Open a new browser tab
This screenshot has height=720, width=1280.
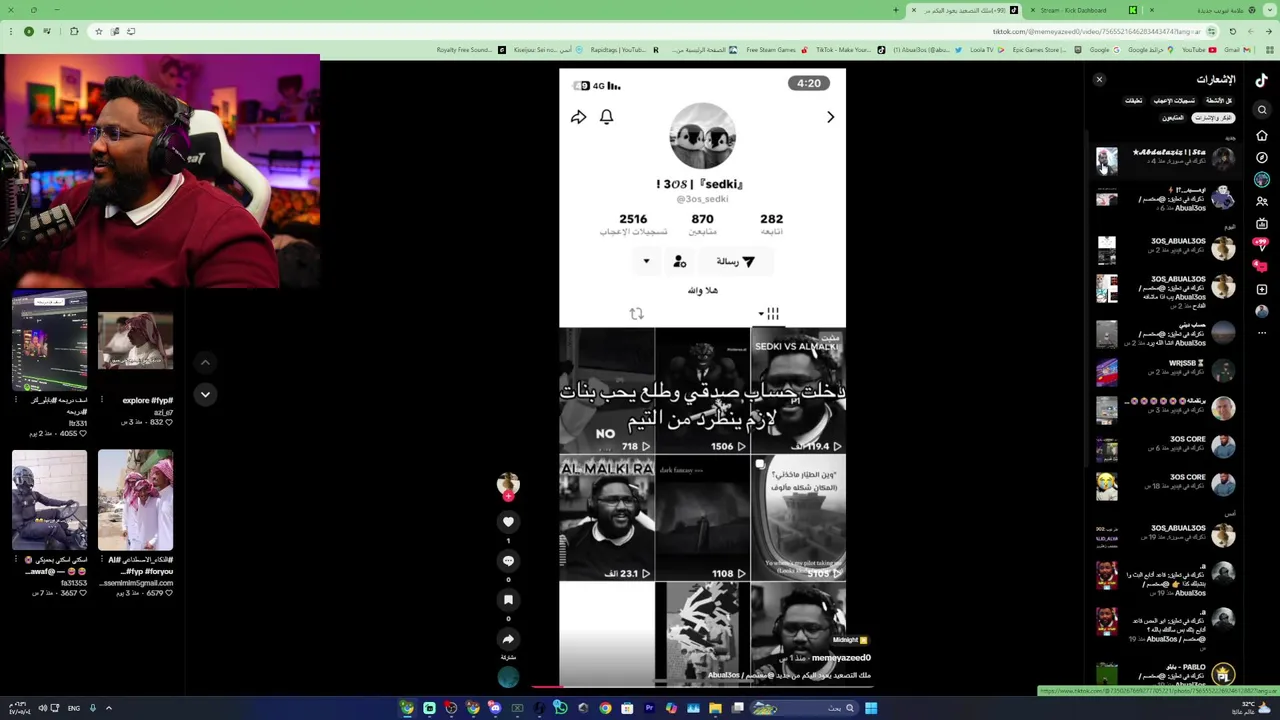point(896,10)
